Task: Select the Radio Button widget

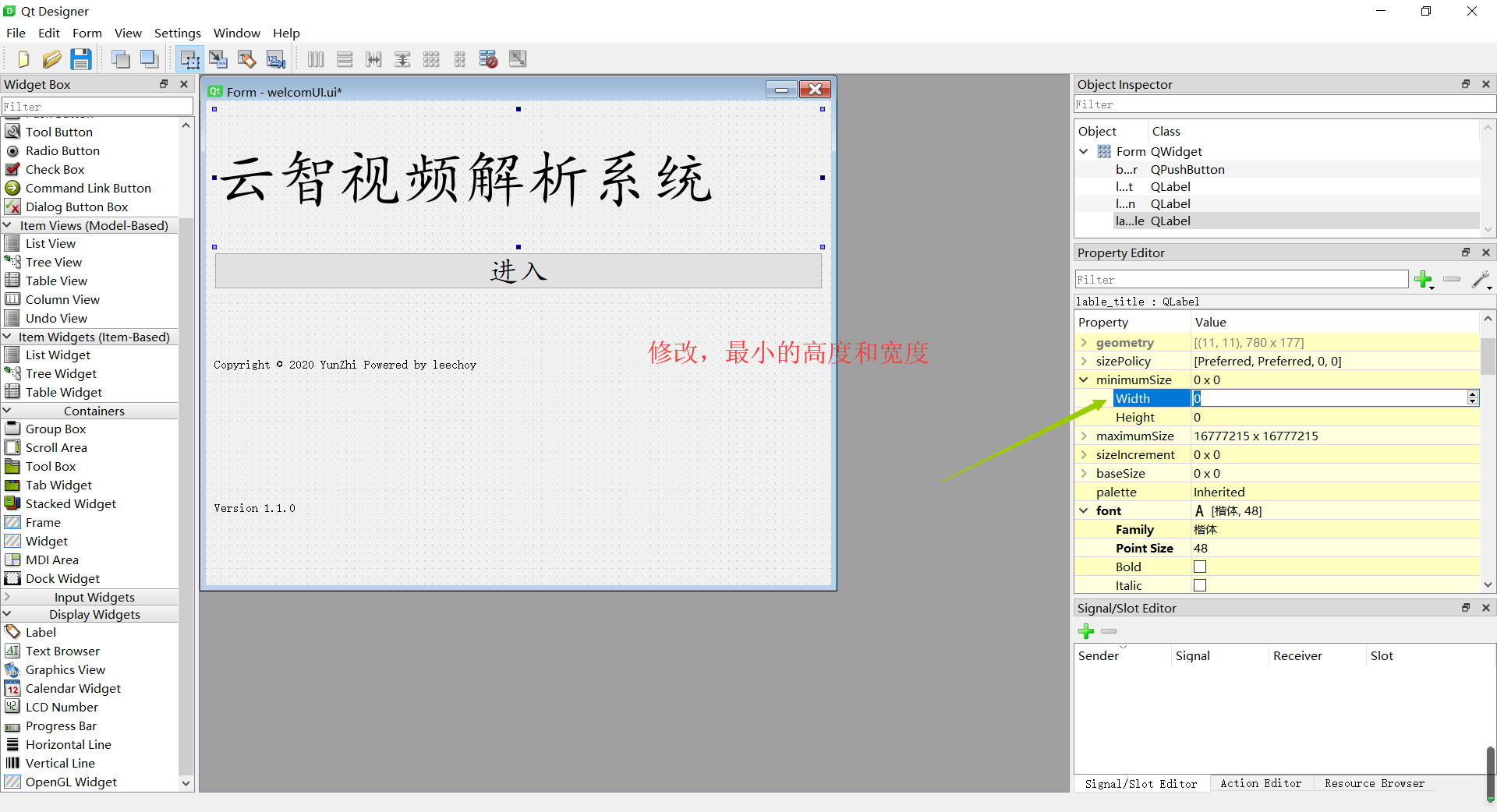Action: 62,150
